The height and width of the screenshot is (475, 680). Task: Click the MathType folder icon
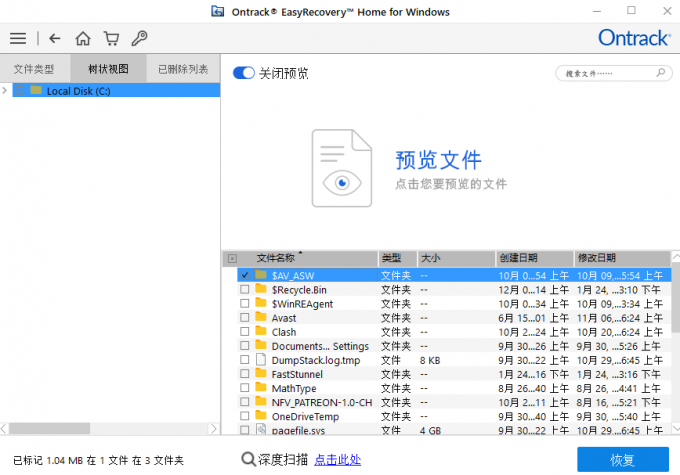261,387
